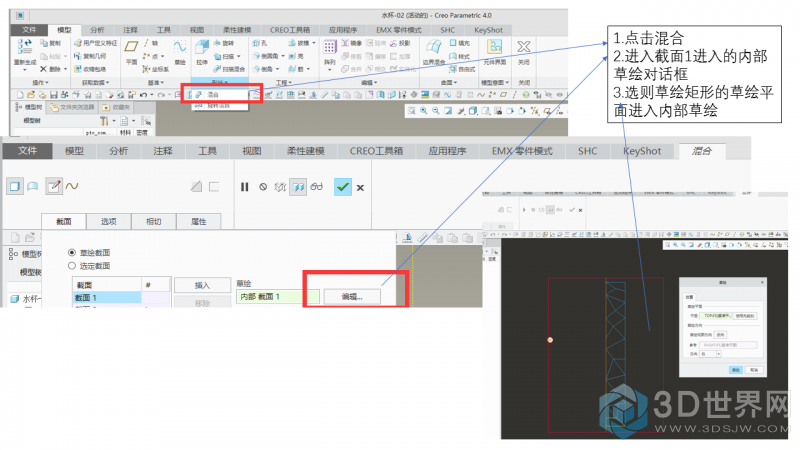
Task: Open the dropdown arrow next to 扫描
Action: (239, 57)
